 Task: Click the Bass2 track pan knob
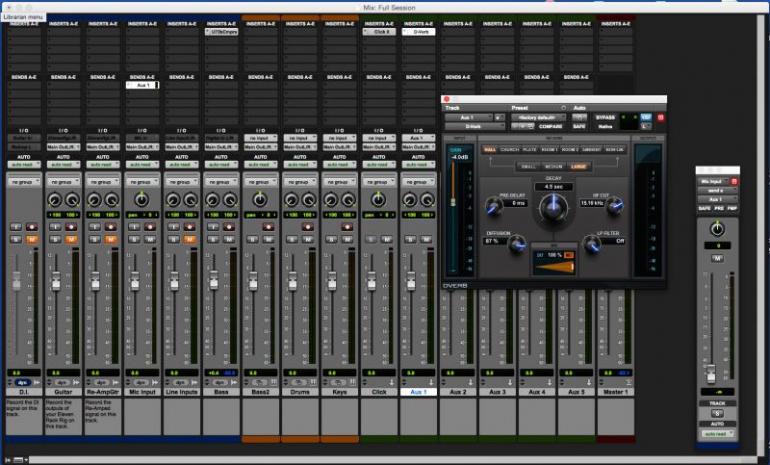point(260,200)
